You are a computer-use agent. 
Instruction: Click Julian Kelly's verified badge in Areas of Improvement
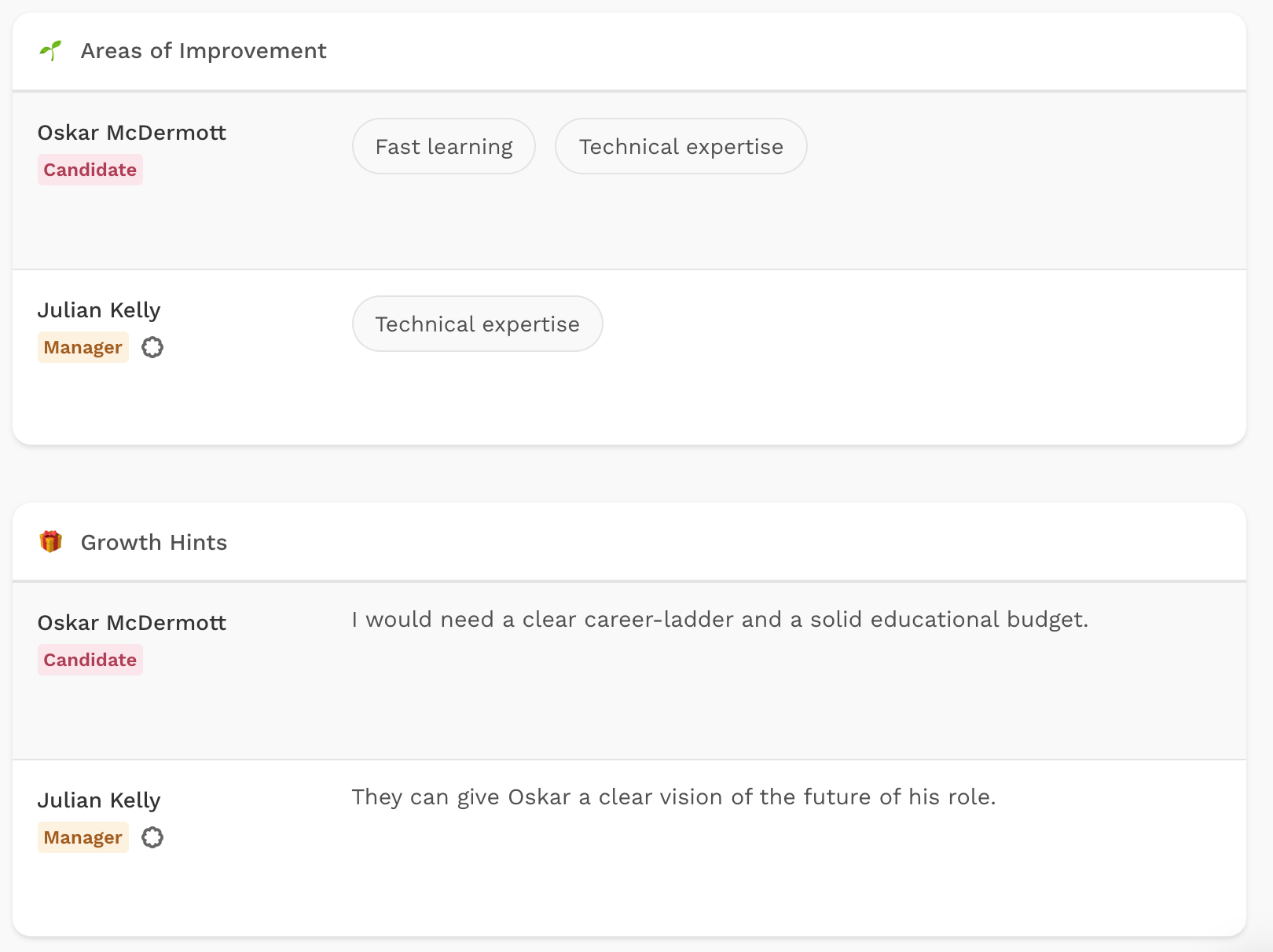click(152, 347)
